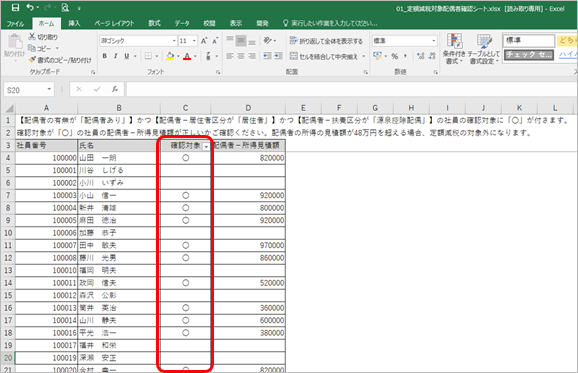Align text right
The width and height of the screenshot is (578, 373).
(x=252, y=56)
